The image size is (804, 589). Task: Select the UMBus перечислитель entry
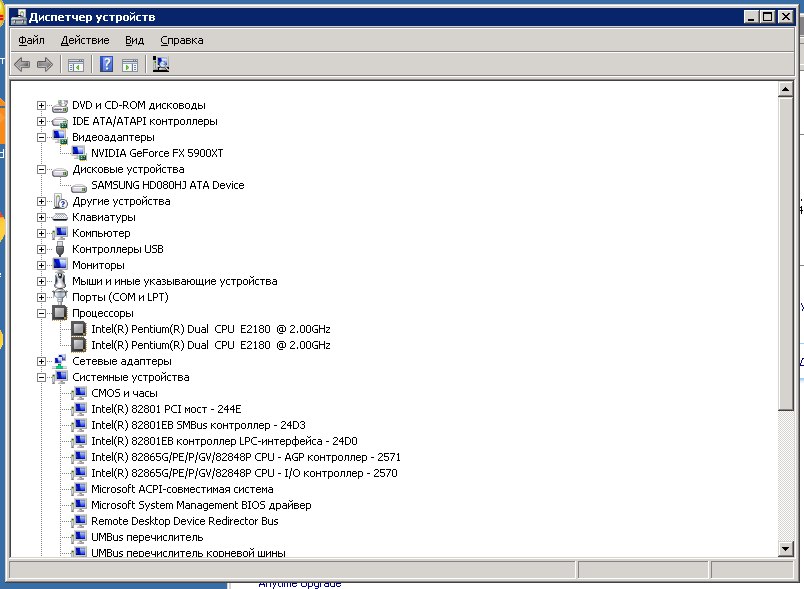147,537
